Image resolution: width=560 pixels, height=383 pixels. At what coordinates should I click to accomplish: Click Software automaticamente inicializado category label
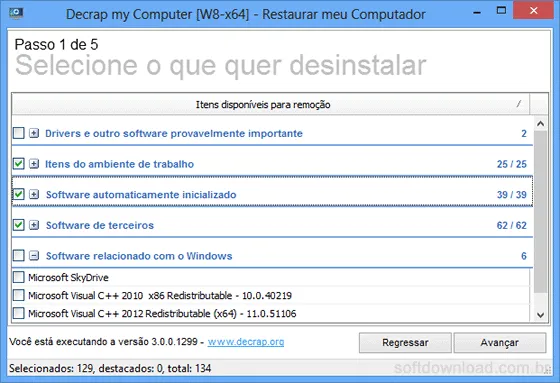141,195
